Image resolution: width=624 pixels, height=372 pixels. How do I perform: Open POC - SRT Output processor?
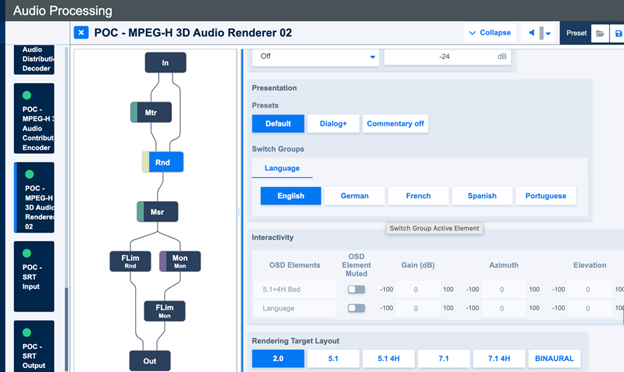tap(34, 346)
